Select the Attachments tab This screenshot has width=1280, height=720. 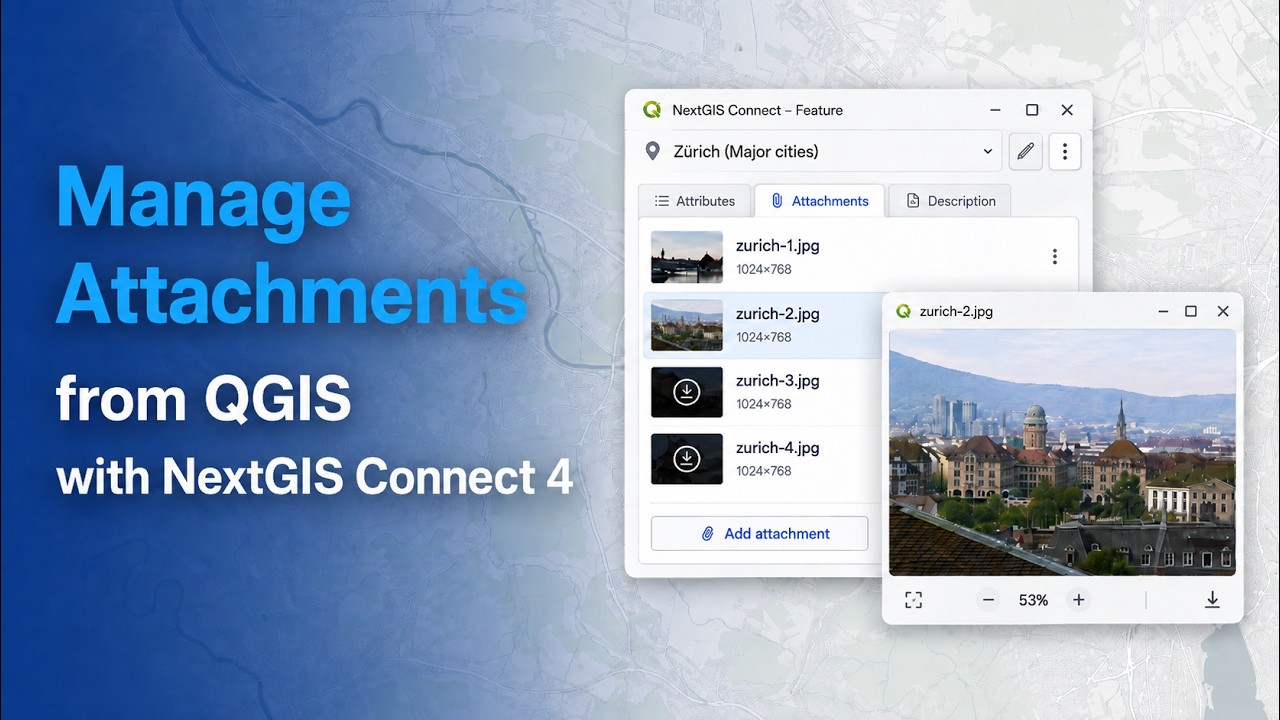pyautogui.click(x=819, y=201)
